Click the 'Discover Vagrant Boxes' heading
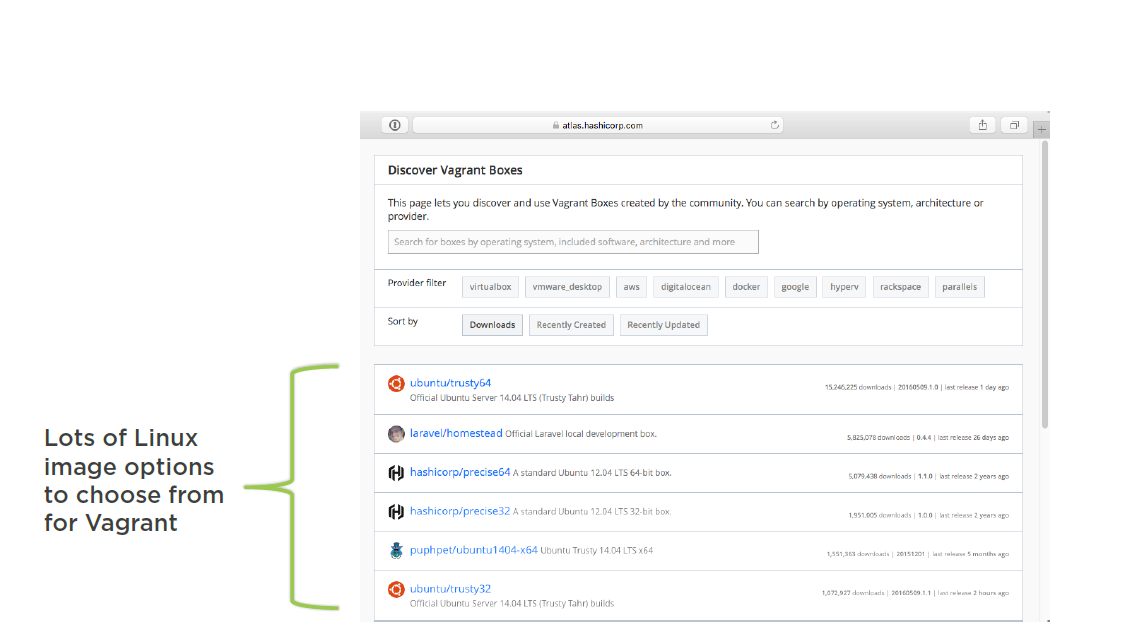The width and height of the screenshot is (1135, 638). tap(455, 170)
